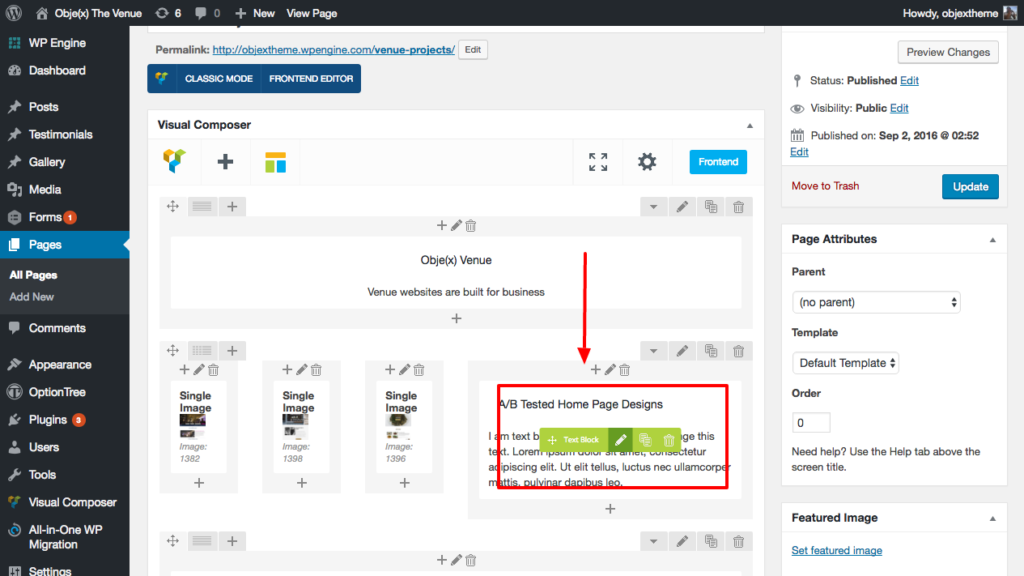Edit the Obje(x) Venue row with its pencil
The width and height of the screenshot is (1024, 576).
pos(682,207)
